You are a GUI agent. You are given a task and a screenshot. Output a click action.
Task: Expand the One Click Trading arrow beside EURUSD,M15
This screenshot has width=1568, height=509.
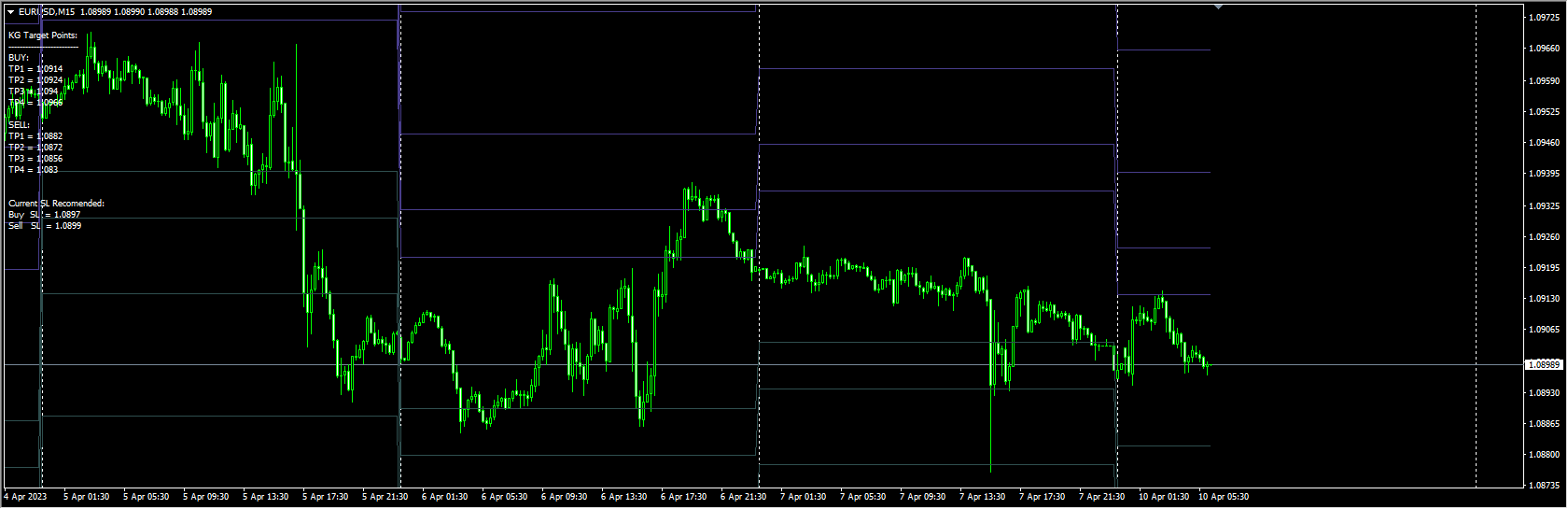(10, 12)
